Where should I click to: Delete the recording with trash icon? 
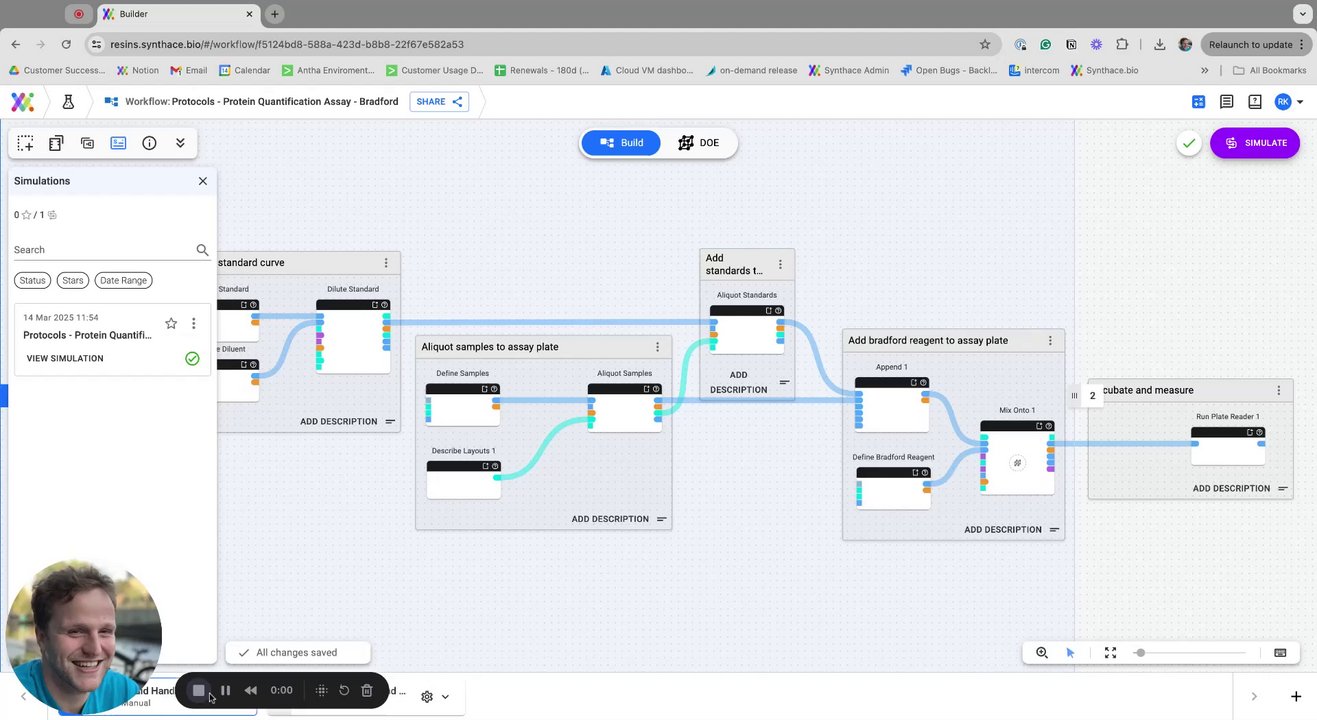click(x=367, y=690)
